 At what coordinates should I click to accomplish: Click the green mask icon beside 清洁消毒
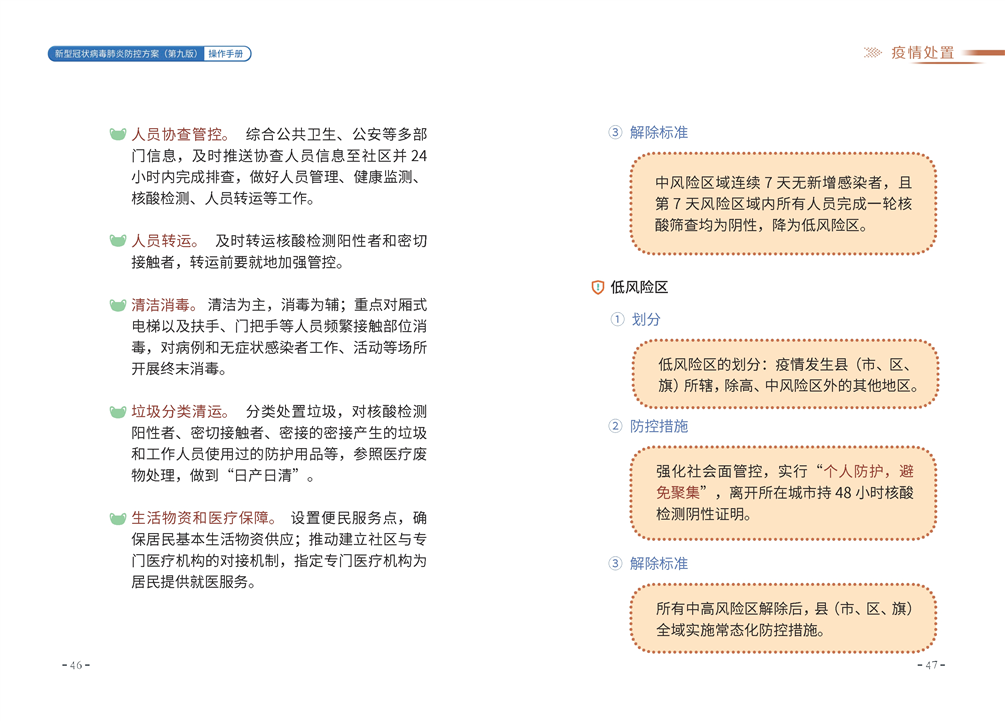point(118,304)
